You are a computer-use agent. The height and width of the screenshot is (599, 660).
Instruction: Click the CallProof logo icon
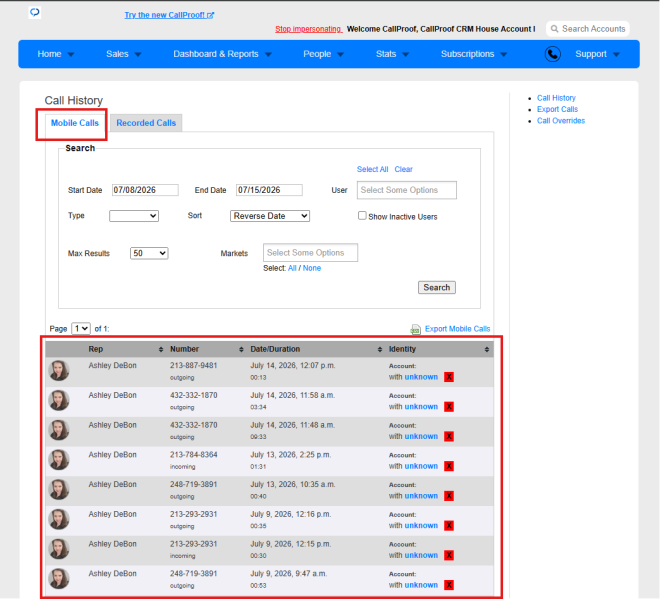coord(35,12)
